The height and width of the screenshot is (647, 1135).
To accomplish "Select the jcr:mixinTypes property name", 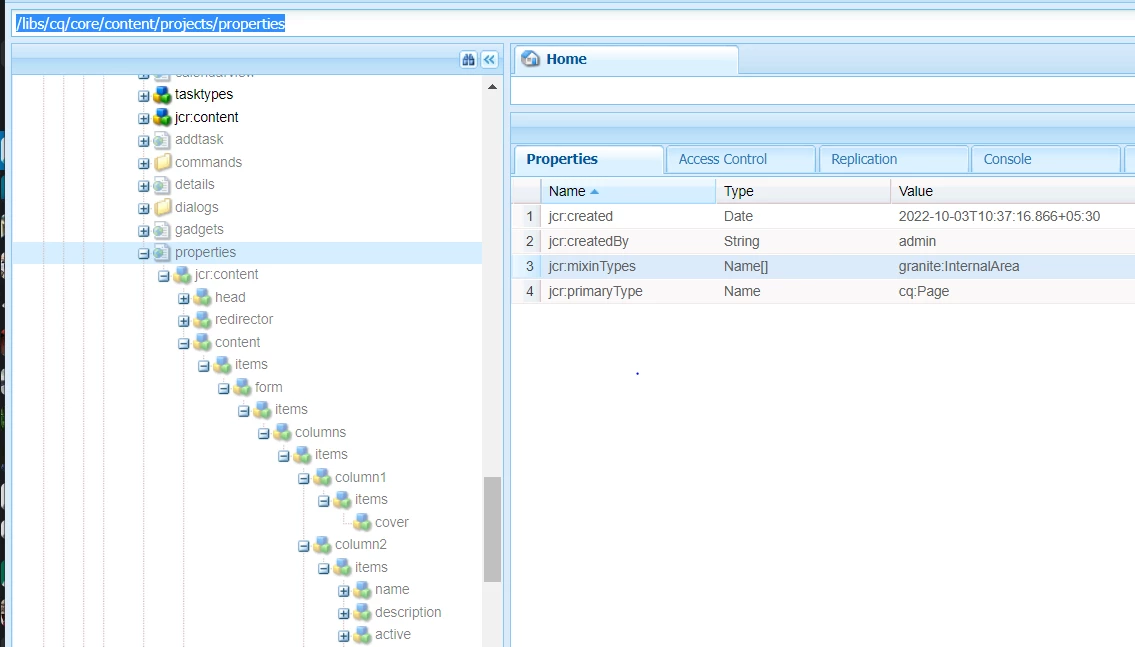I will (592, 266).
